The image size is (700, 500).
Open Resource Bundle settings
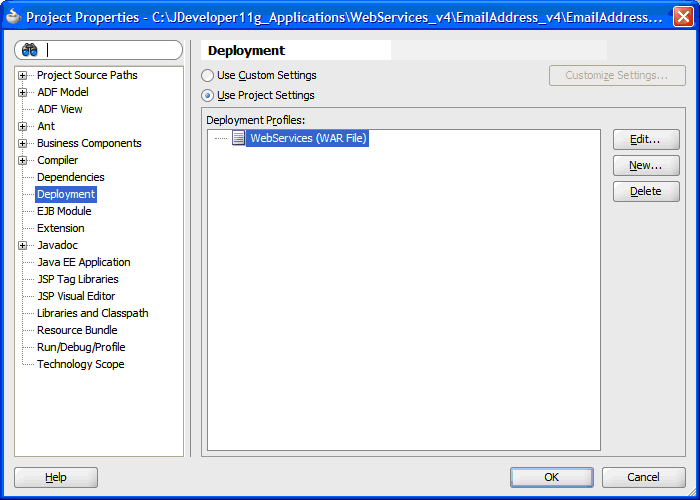click(x=77, y=329)
